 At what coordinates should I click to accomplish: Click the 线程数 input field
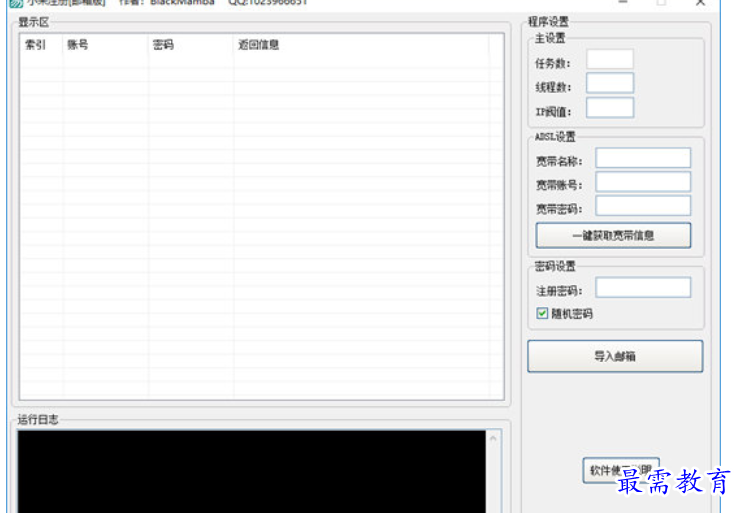[x=609, y=83]
